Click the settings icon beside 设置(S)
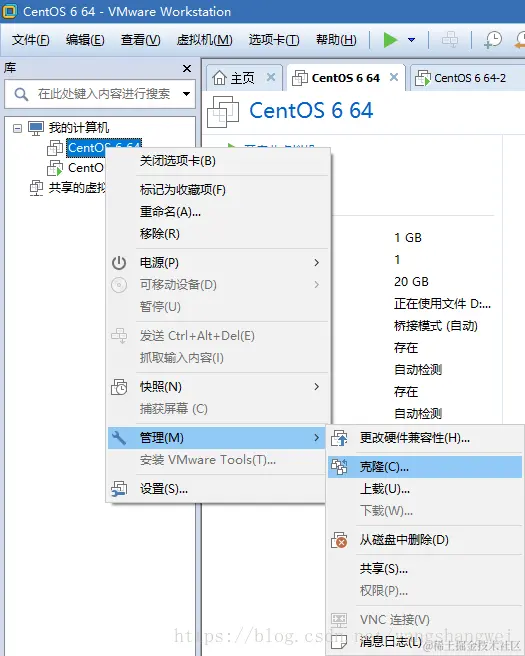525x656 pixels. click(x=119, y=489)
